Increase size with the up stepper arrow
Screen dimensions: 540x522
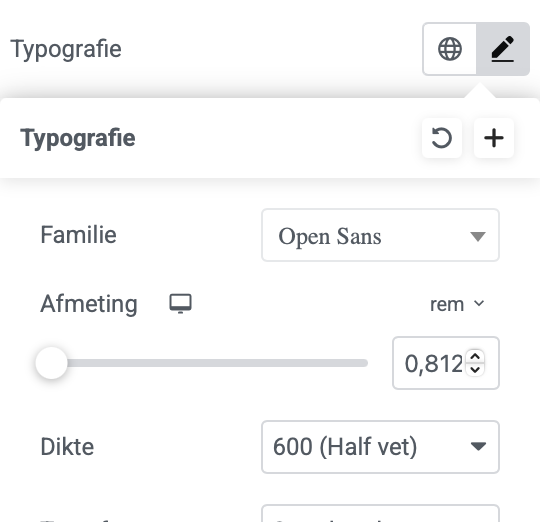(x=475, y=357)
